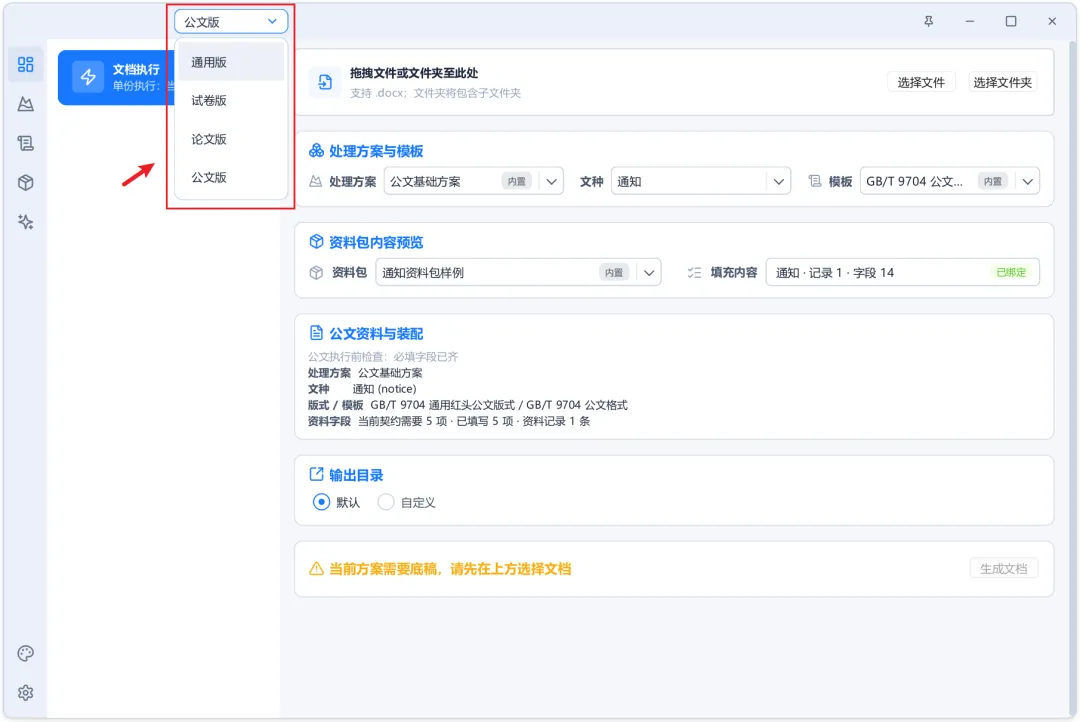
Task: Open the template scroll icon in sidebar
Action: (25, 143)
